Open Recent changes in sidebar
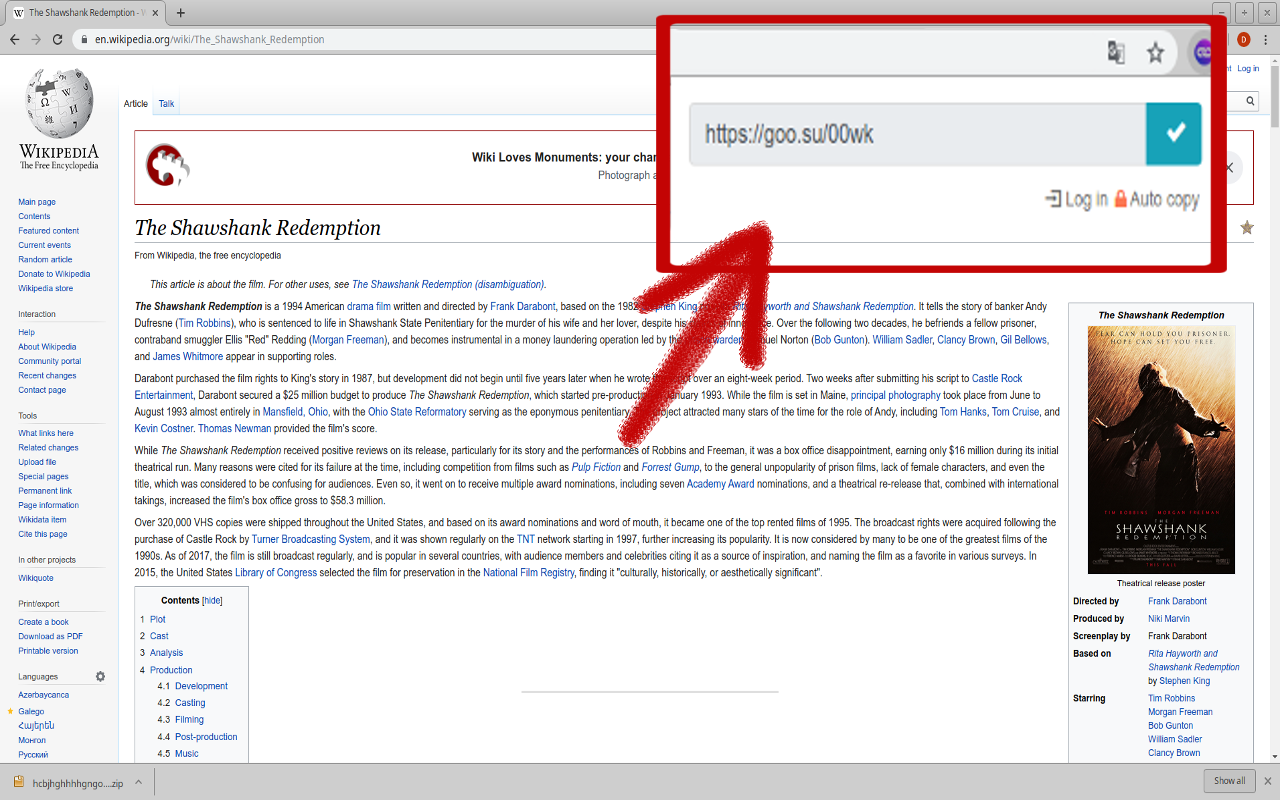The height and width of the screenshot is (800, 1280). point(47,376)
